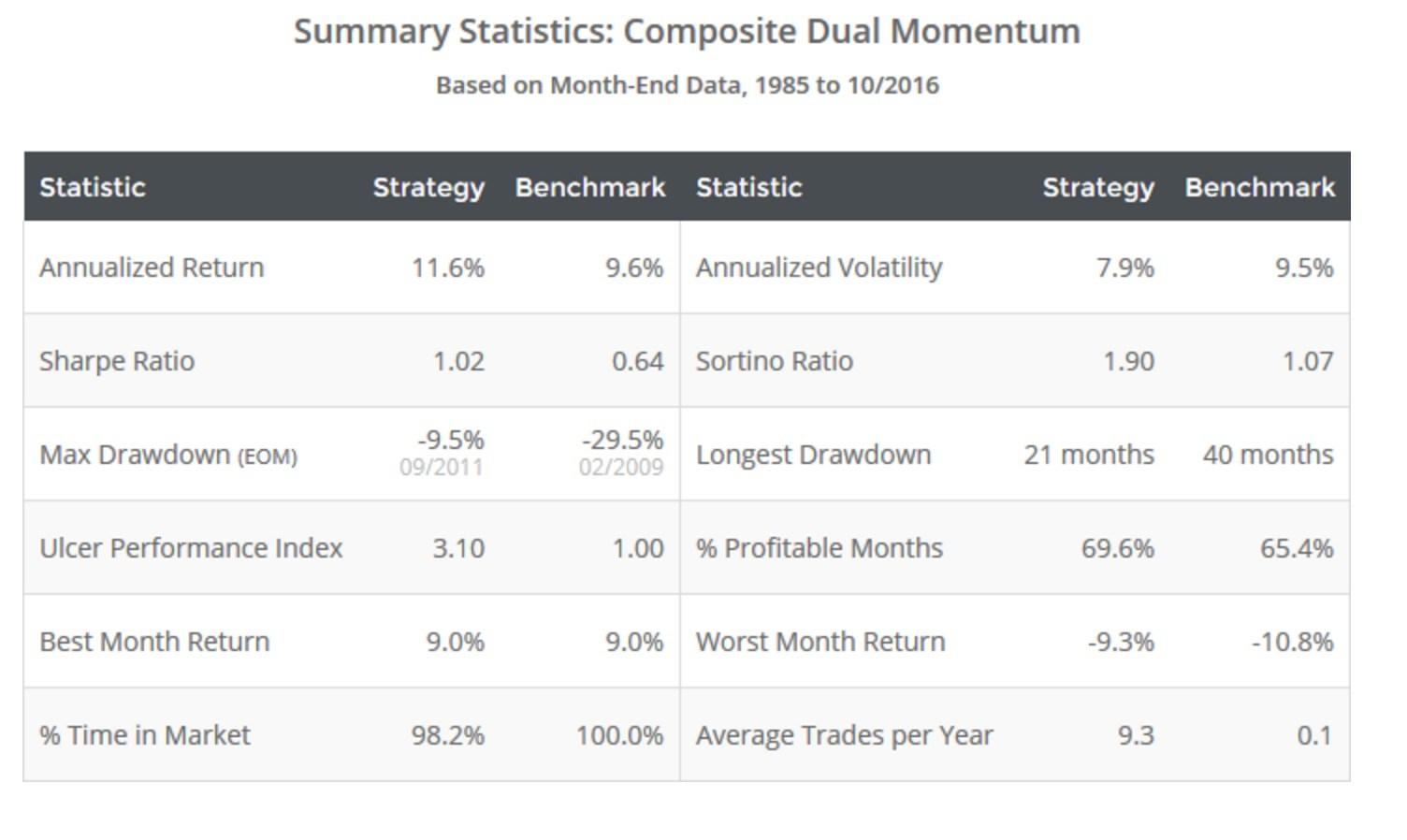Screen dimensions: 1407x840
Task: Click the 40 months benchmark value
Action: click(x=1268, y=455)
